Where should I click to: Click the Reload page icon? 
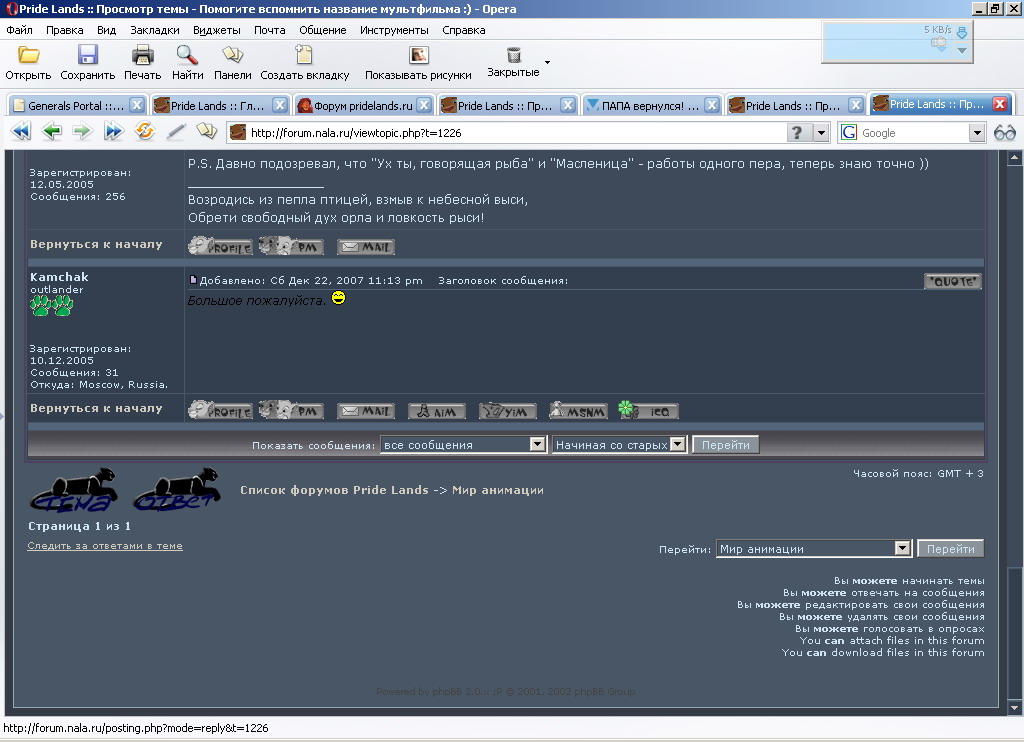point(145,132)
